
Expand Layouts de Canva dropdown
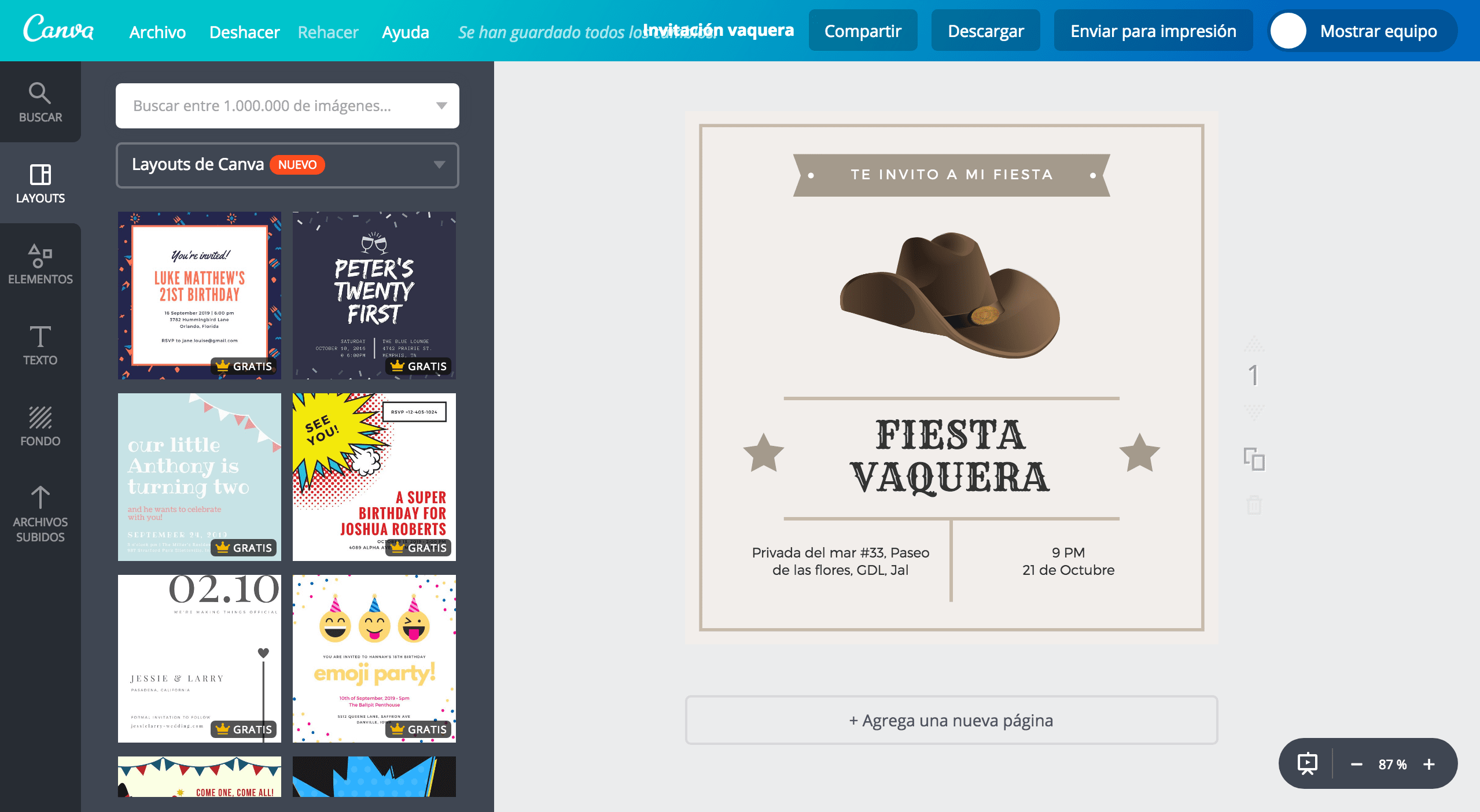pyautogui.click(x=288, y=165)
